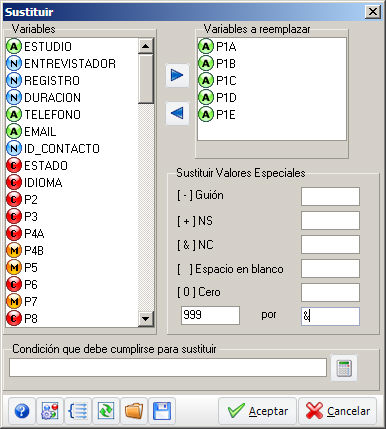Open the condition calculator icon
Viewport: 386px width, 429px height.
tap(344, 368)
